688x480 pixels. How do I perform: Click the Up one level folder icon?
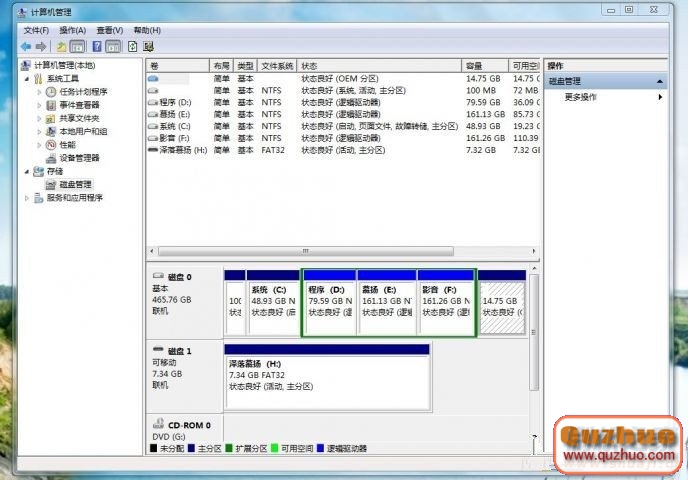[x=62, y=46]
